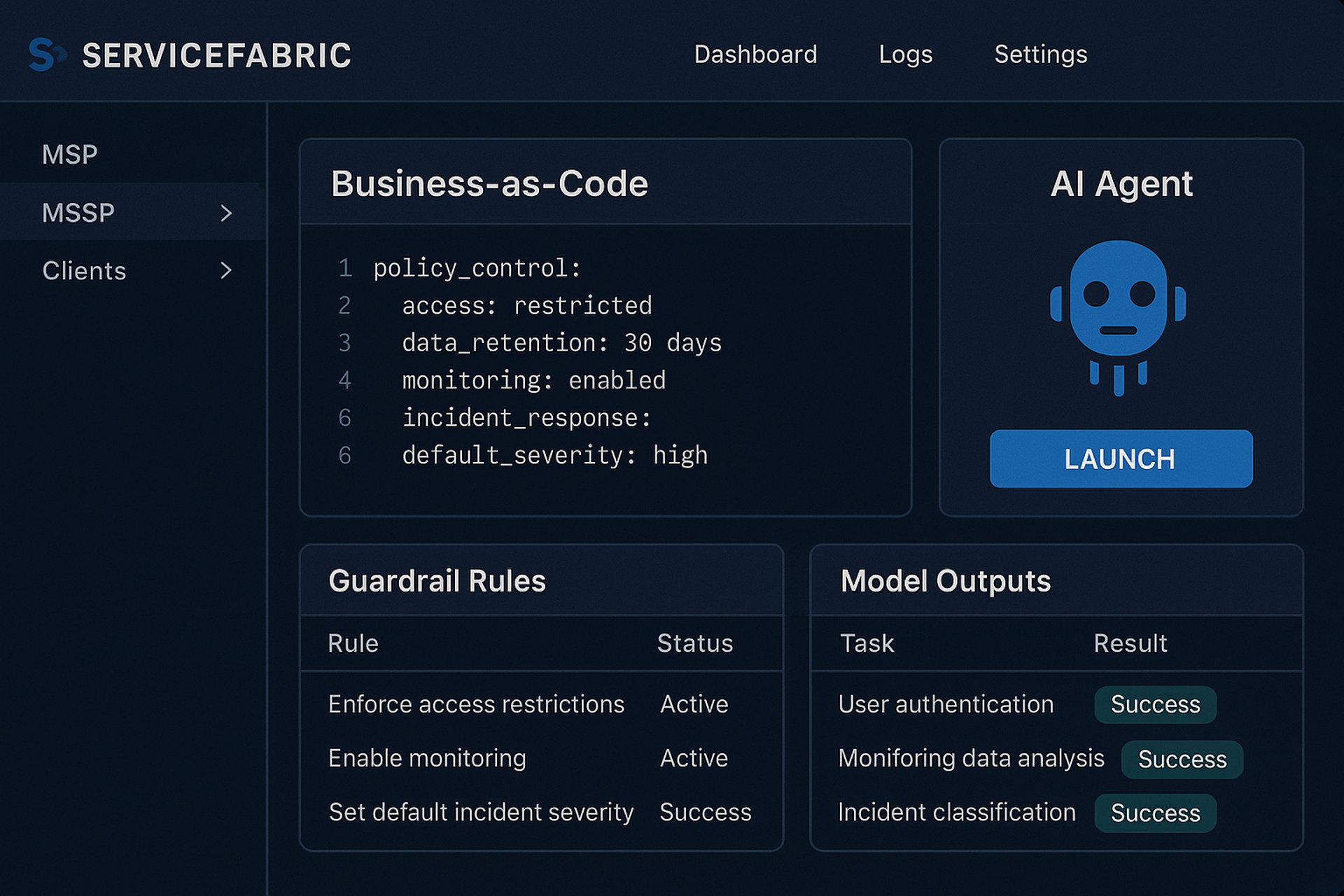This screenshot has width=1344, height=896.
Task: Open the Logs tab
Action: (x=905, y=55)
